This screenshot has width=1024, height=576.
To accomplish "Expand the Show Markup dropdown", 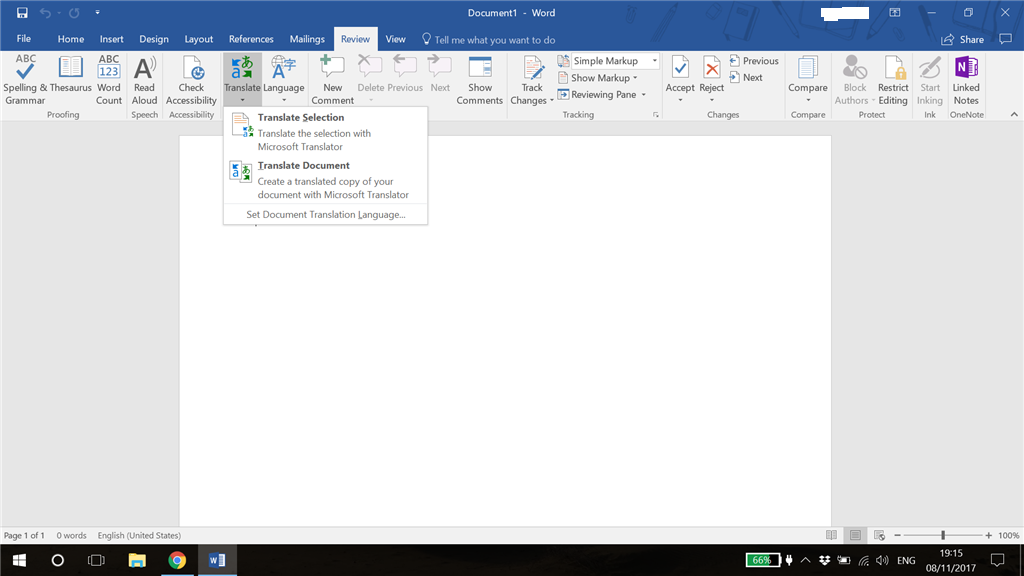I will point(598,78).
